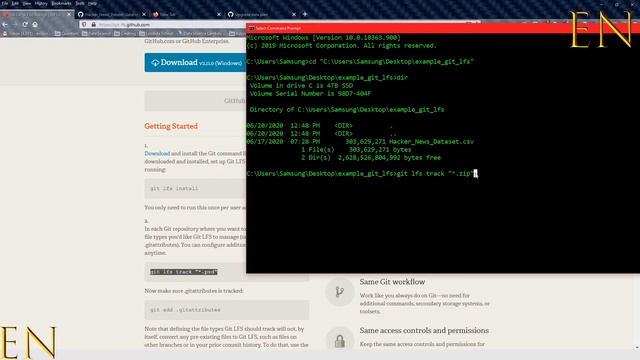
Task: Click the '1 File(s) 303,629,271 bytes' terminal line
Action: 356,150
